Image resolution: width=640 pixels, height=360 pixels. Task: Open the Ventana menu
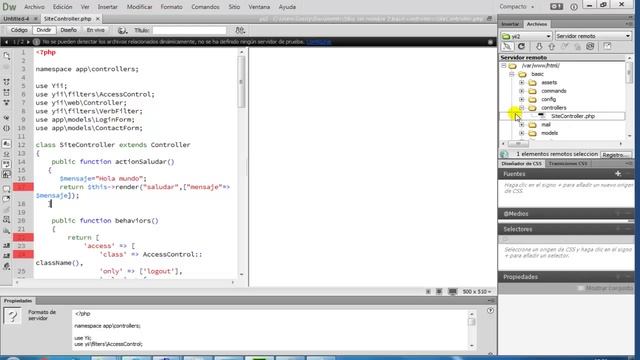click(259, 7)
